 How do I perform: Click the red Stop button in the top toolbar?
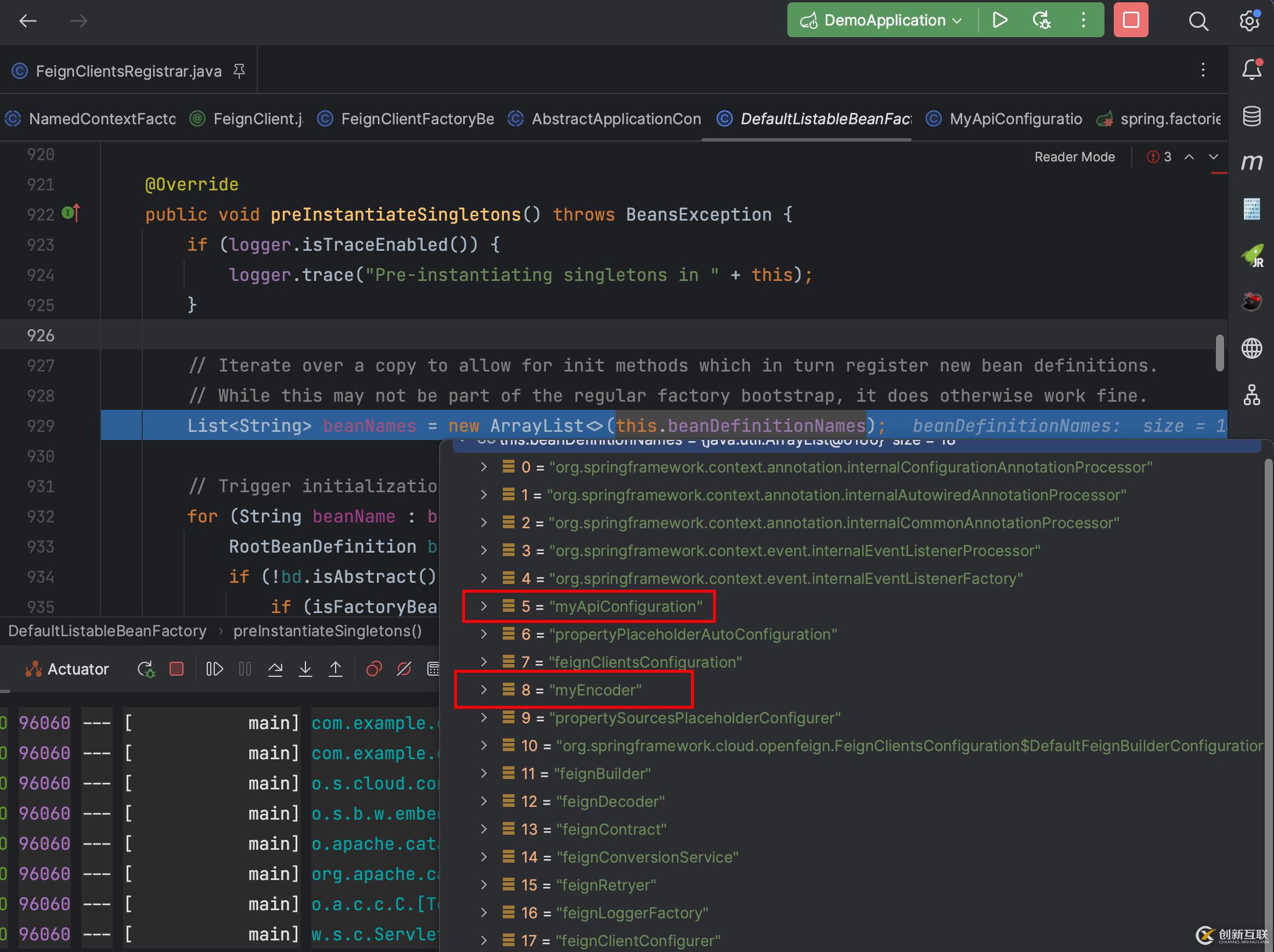[x=1131, y=20]
